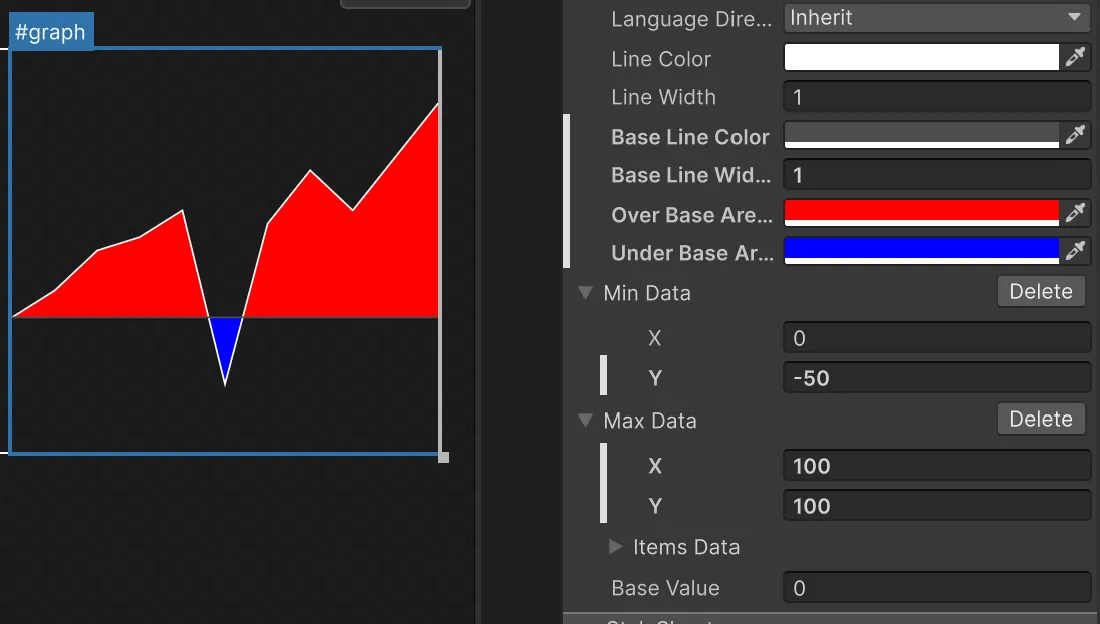Click the Base Line Width field
Viewport: 1100px width, 624px height.
936,175
